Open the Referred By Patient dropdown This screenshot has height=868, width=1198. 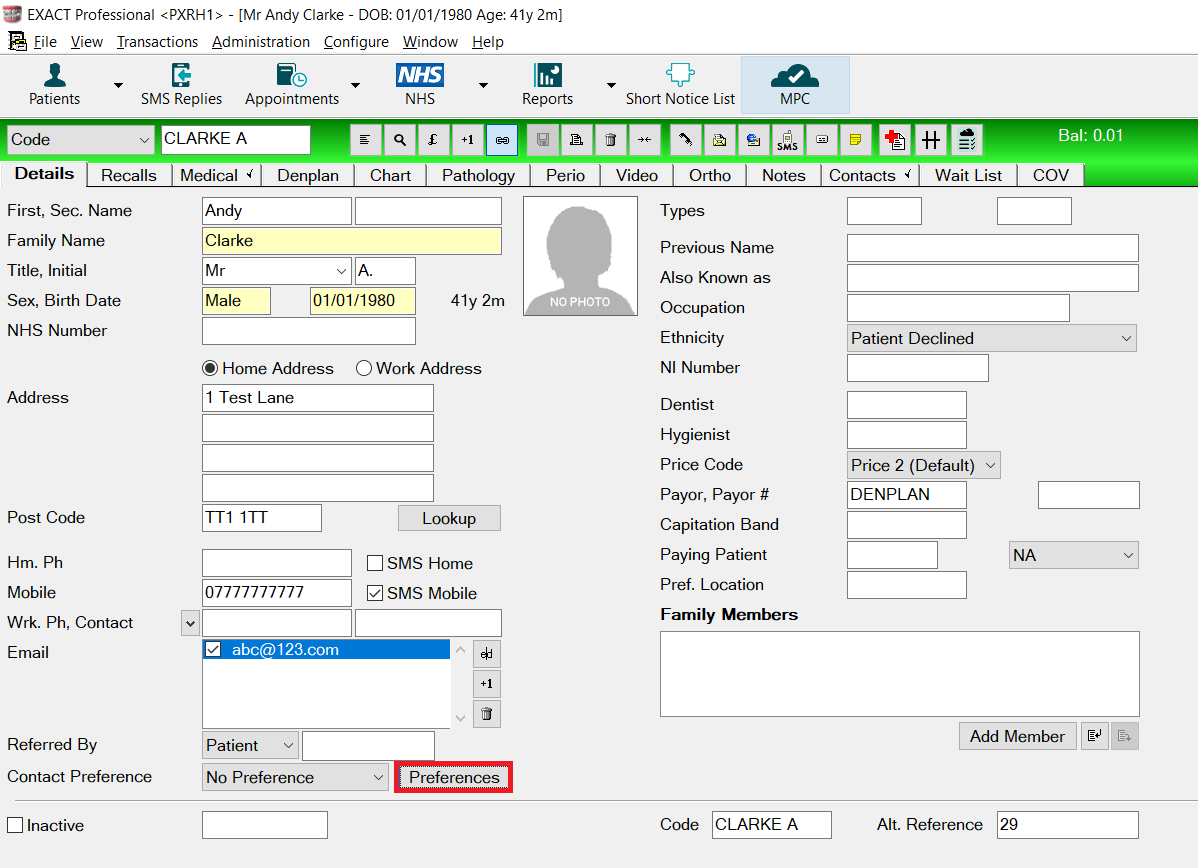pyautogui.click(x=251, y=746)
